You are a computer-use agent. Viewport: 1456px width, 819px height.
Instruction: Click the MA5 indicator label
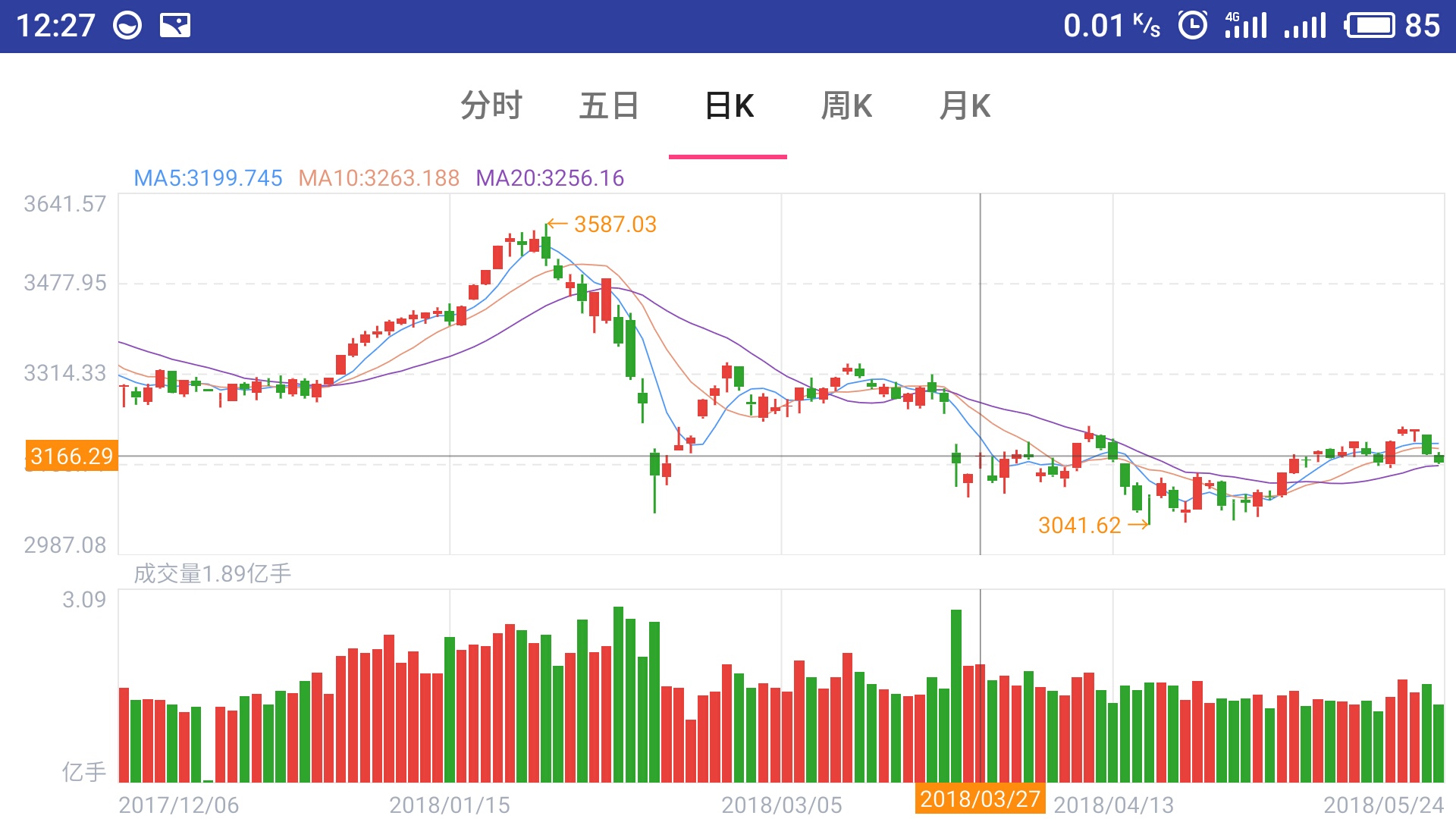click(x=208, y=178)
